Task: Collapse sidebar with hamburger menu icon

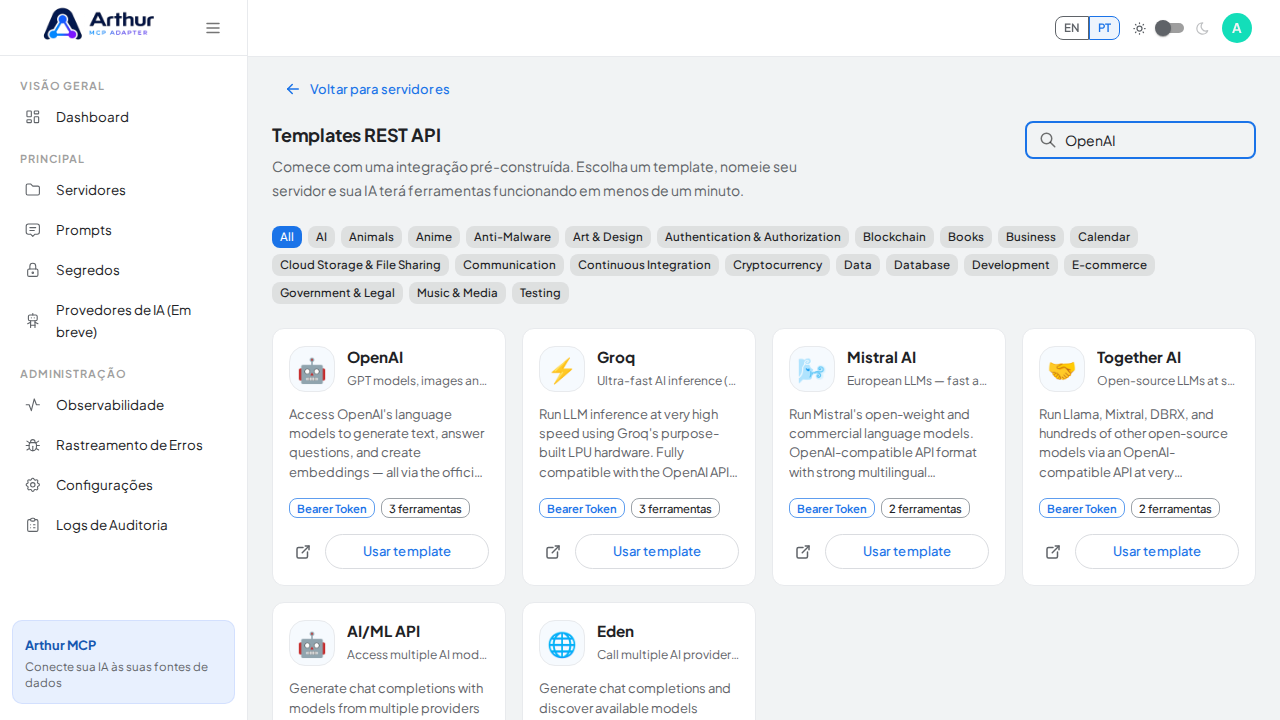Action: [213, 28]
